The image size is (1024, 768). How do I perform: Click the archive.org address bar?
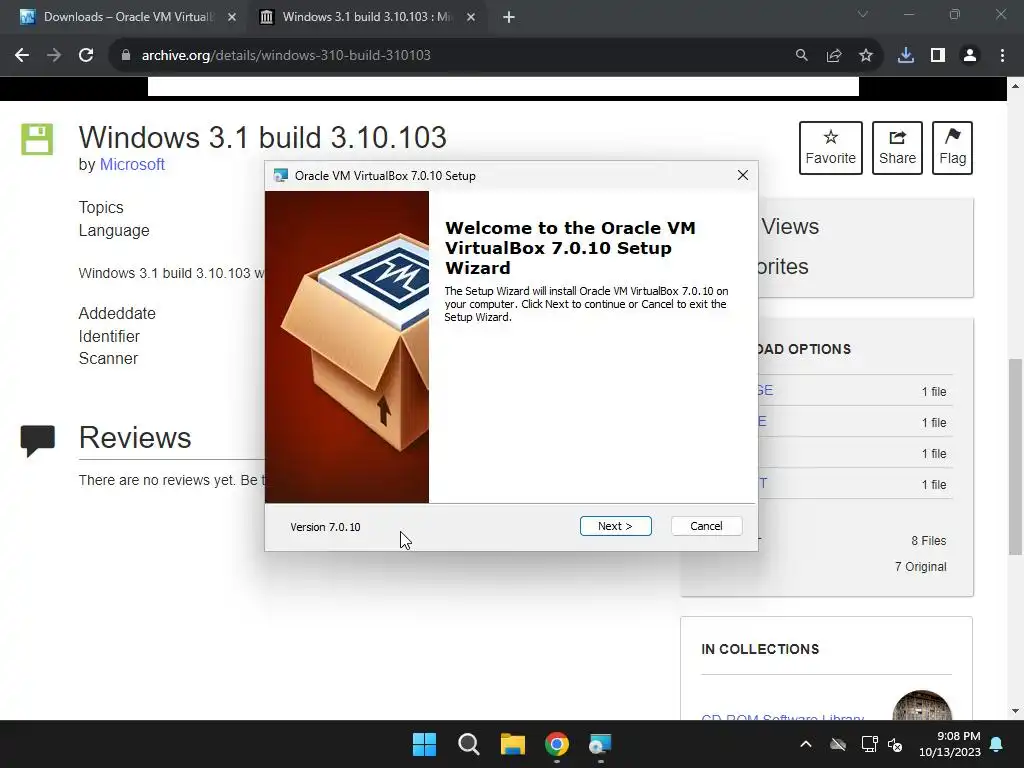(457, 55)
